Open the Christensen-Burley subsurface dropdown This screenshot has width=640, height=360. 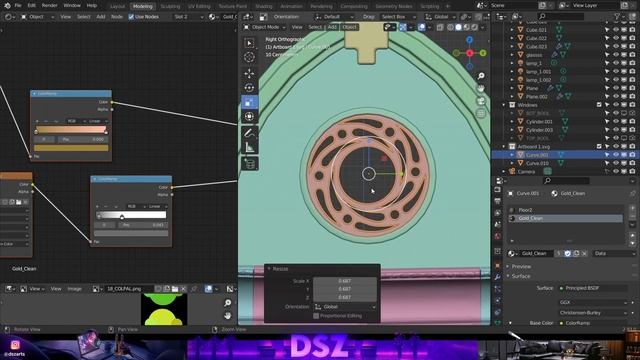click(593, 313)
